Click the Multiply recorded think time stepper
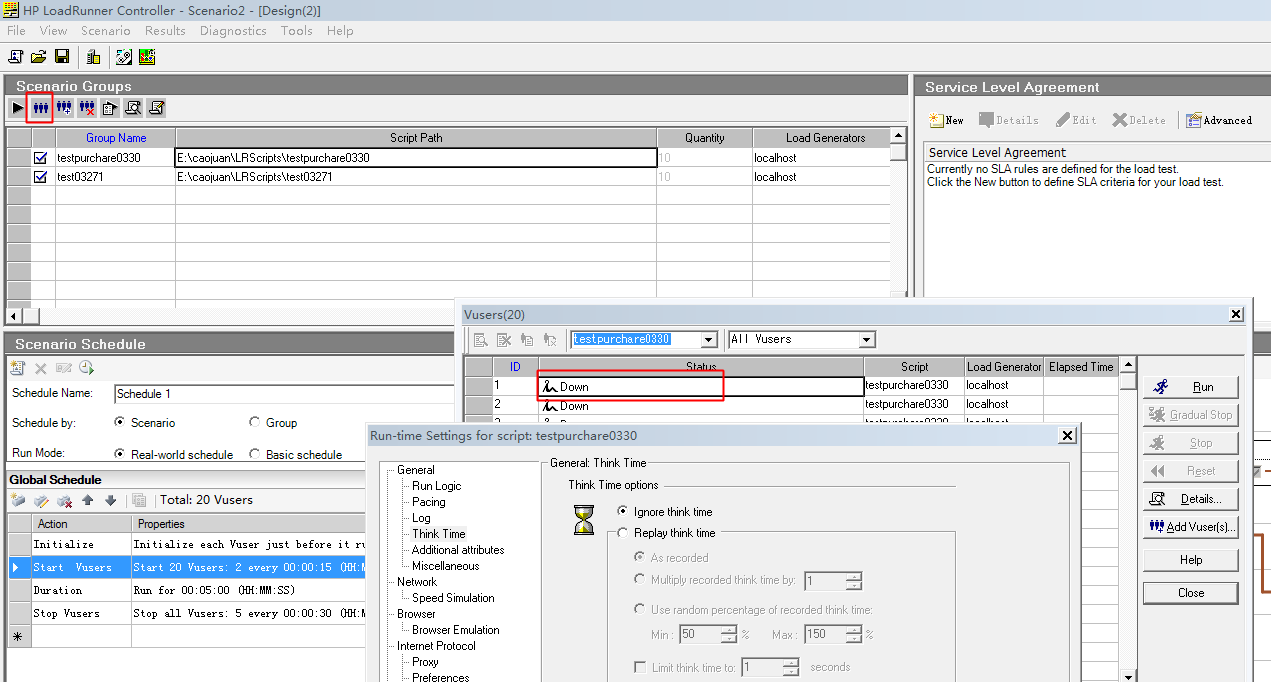The height and width of the screenshot is (682, 1271). click(x=853, y=581)
